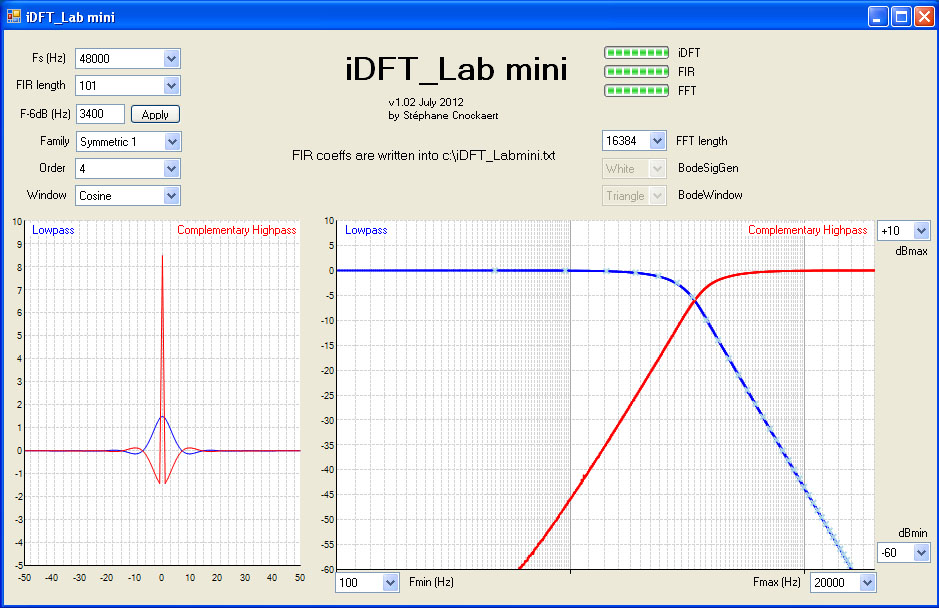Click the 'Fmax (Hz)' label

point(777,582)
